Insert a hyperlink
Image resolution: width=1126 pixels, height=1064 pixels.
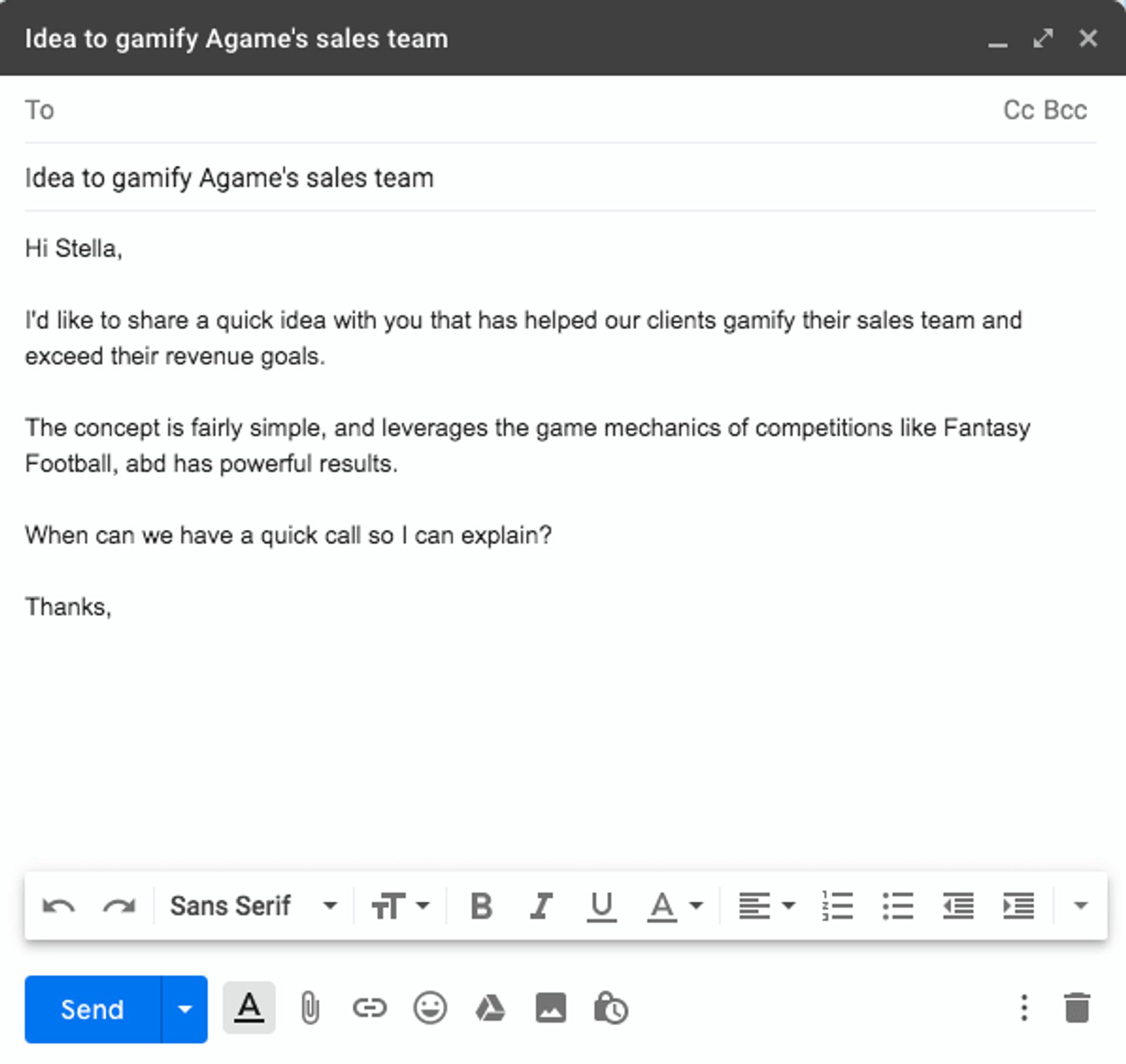371,1009
